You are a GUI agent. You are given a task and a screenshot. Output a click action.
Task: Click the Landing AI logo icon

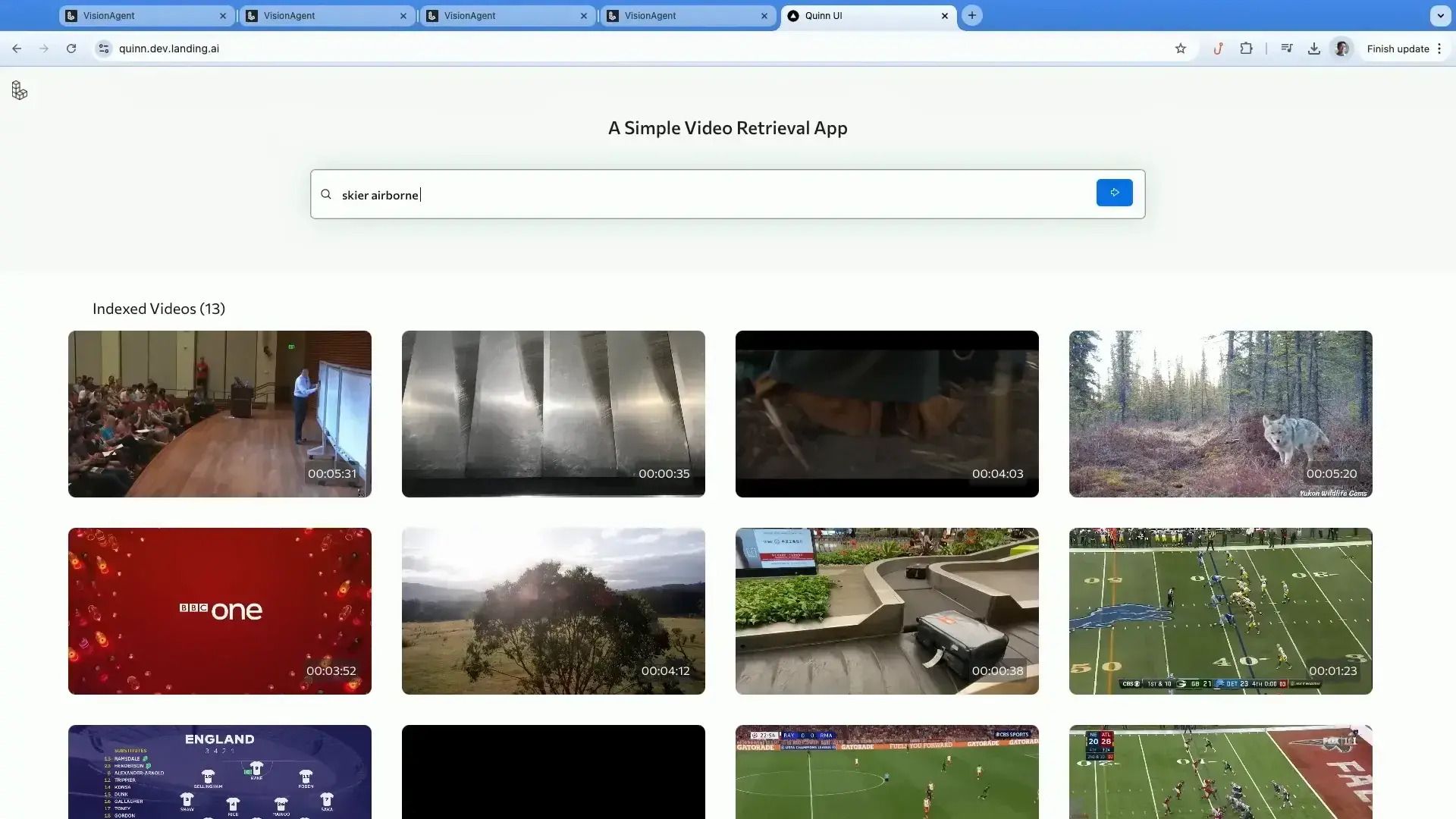point(20,91)
